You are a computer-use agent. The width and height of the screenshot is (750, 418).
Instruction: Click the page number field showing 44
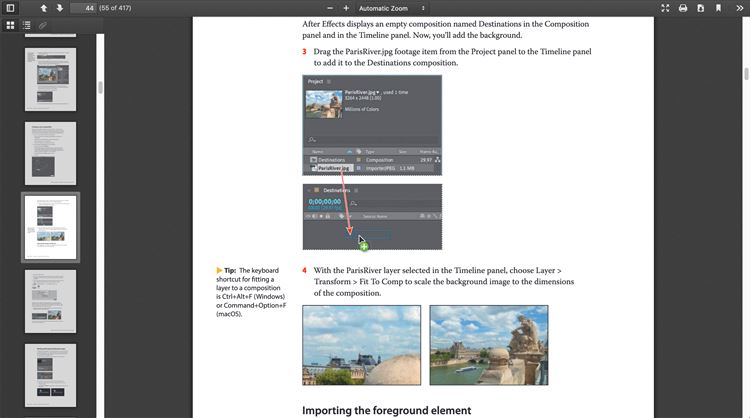tap(83, 8)
